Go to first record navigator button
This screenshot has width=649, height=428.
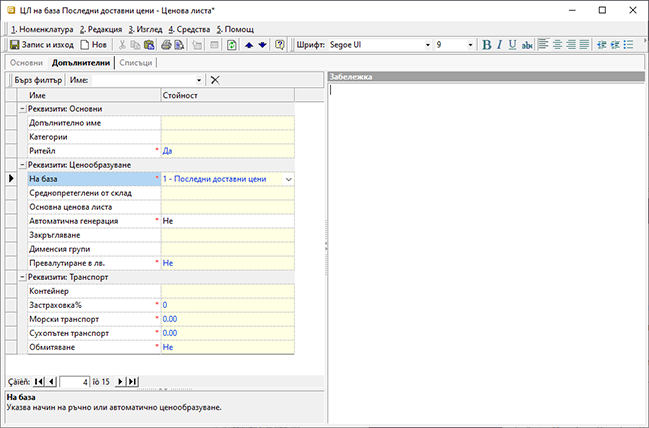39,382
